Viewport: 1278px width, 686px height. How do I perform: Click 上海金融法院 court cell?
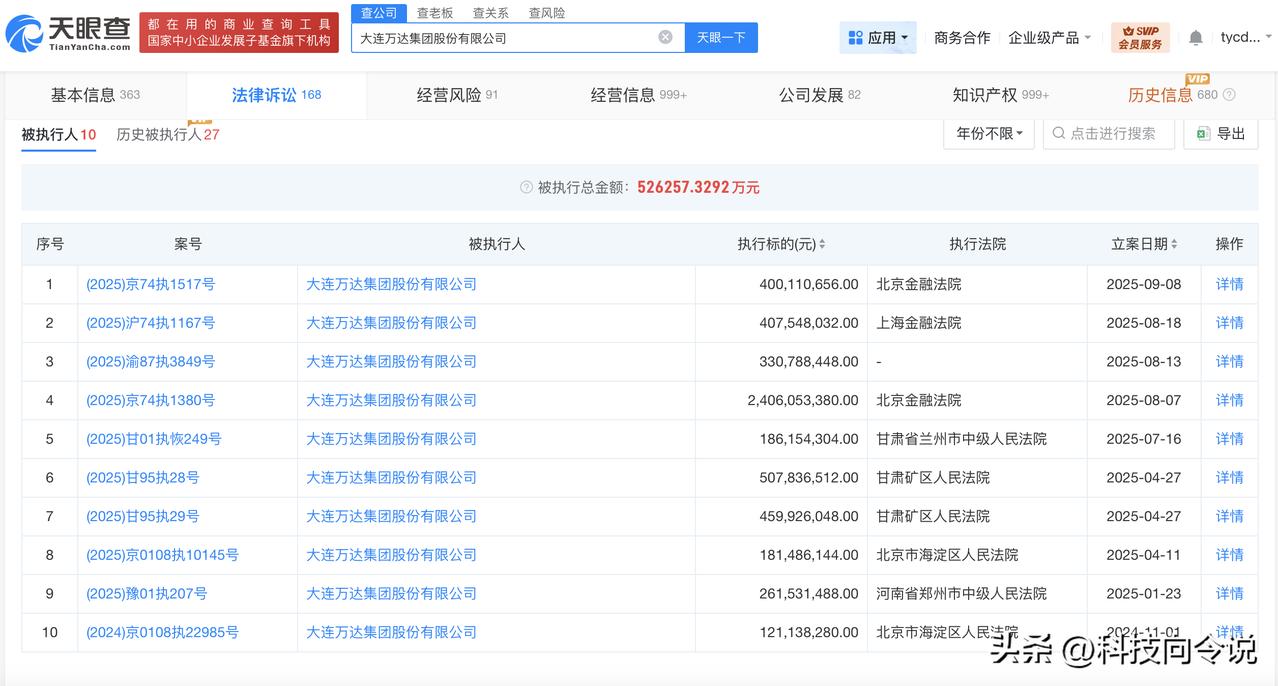point(919,323)
